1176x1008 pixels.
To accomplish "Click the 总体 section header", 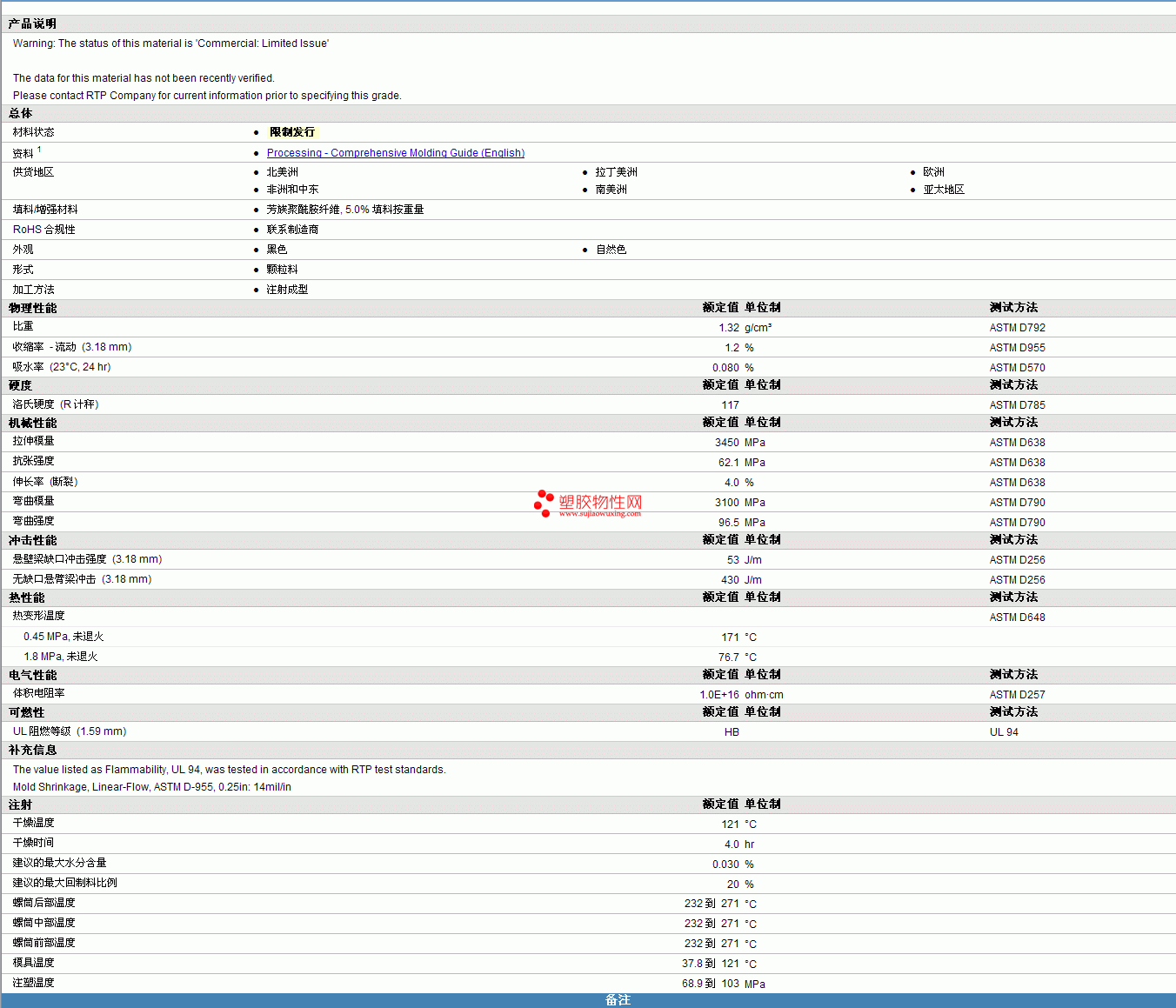I will 21,114.
